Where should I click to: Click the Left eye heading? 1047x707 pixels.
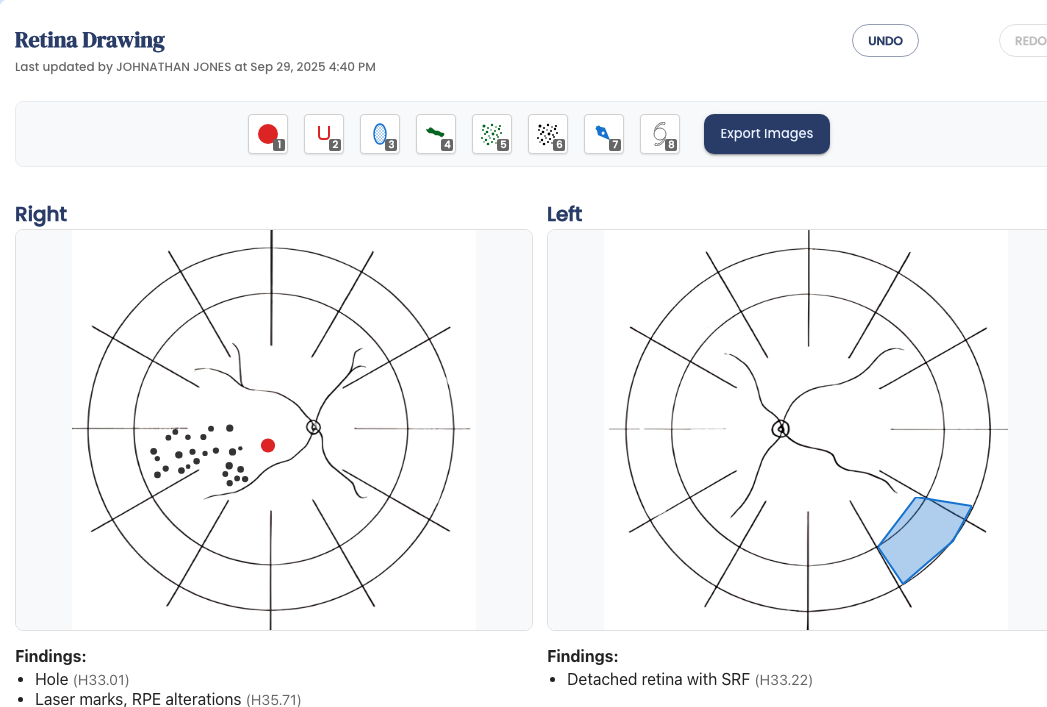click(564, 214)
